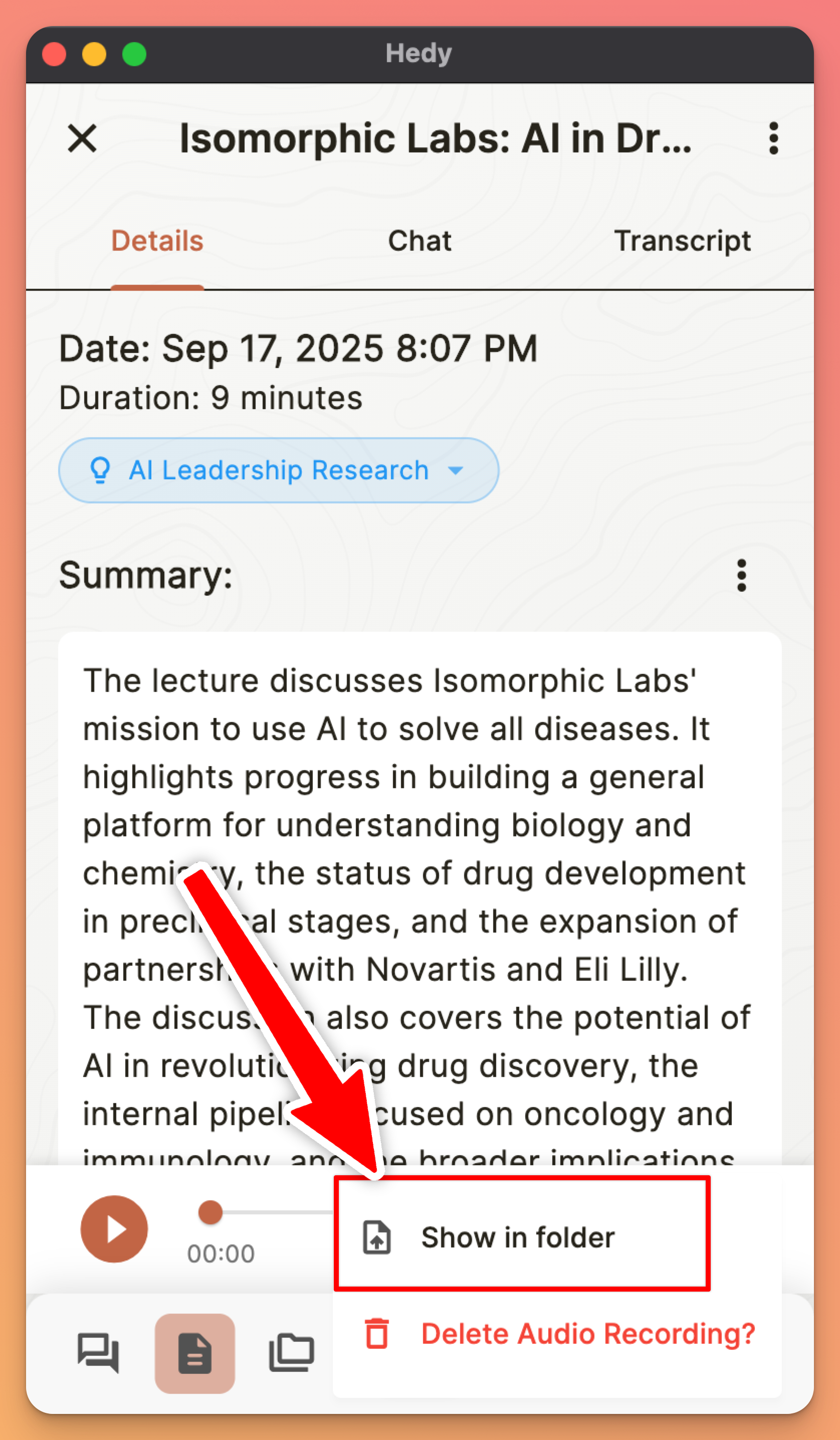The width and height of the screenshot is (840, 1440).
Task: Expand the AI Leadership Research topic dropdown
Action: pyautogui.click(x=278, y=470)
